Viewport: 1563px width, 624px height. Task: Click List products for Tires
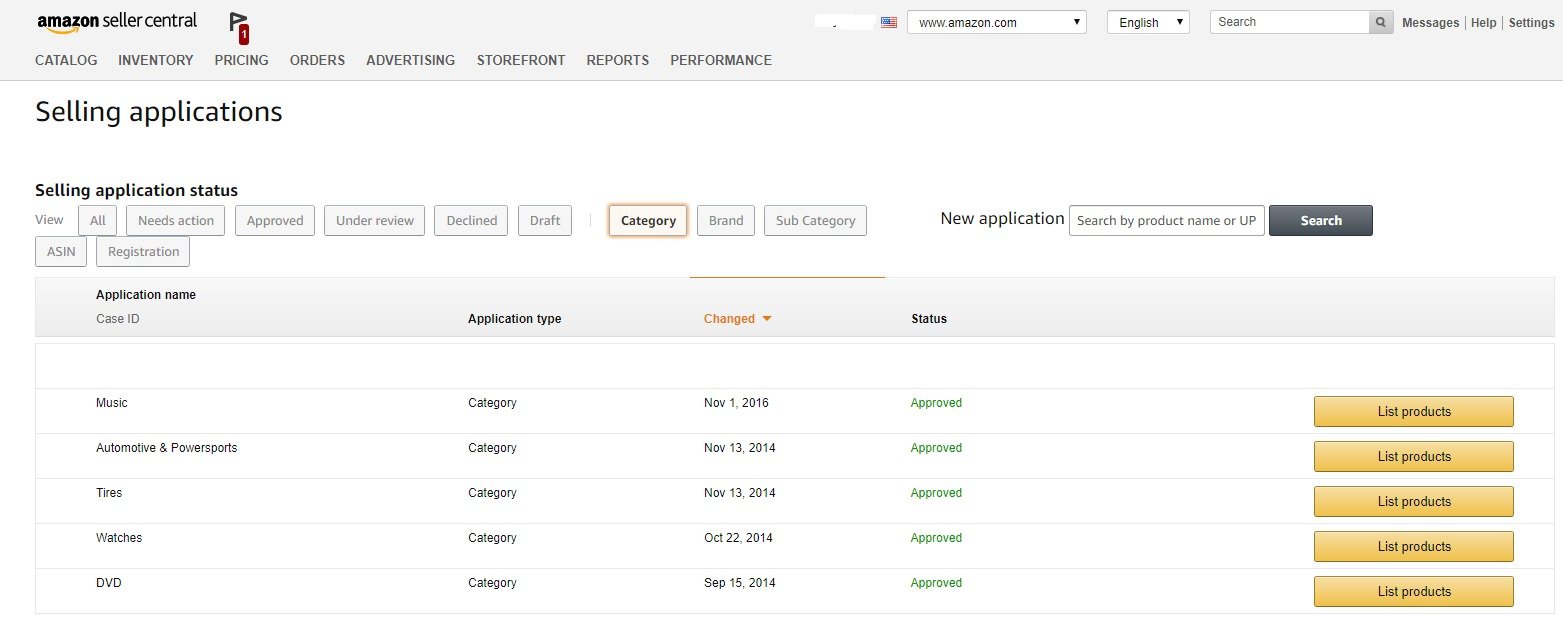tap(1414, 501)
